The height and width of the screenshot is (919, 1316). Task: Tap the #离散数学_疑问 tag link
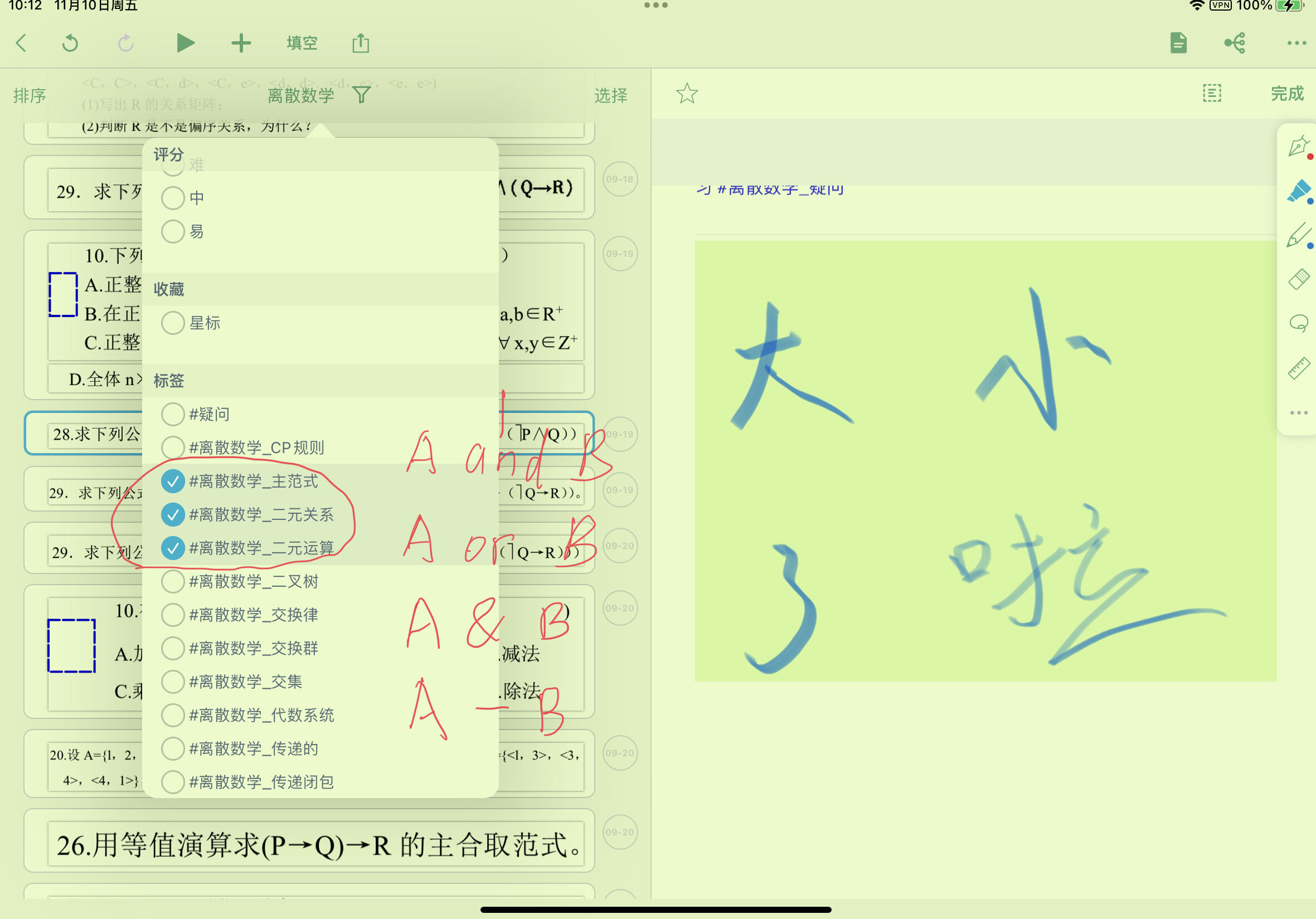point(780,189)
